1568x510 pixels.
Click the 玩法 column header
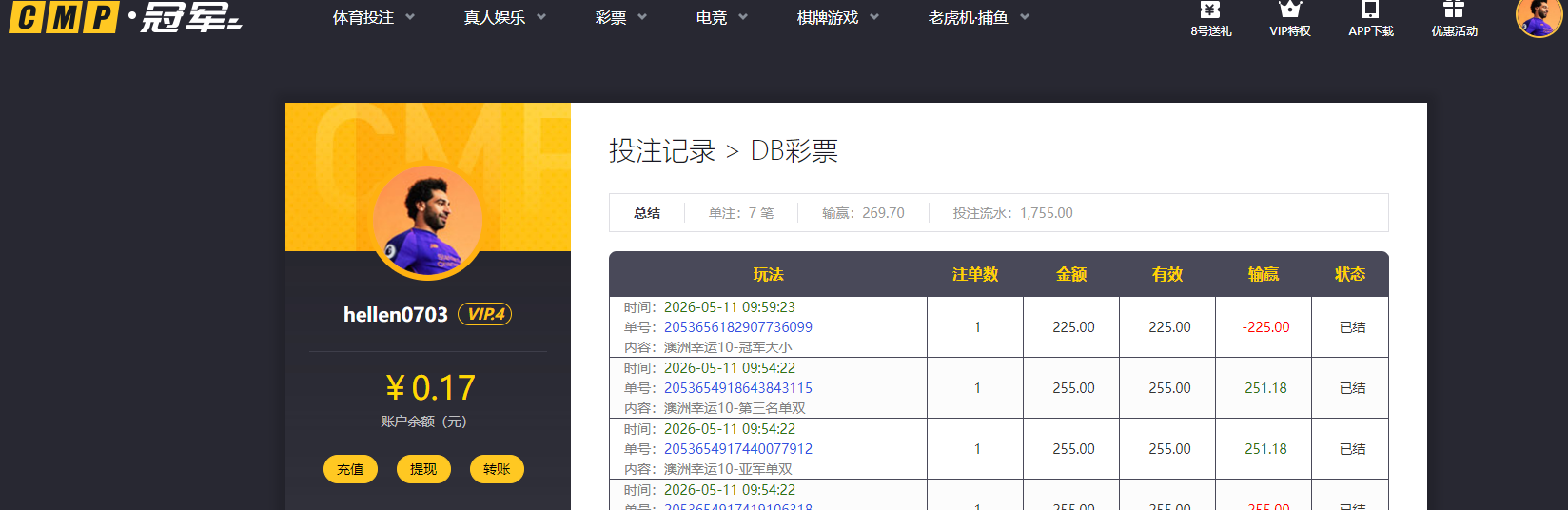768,274
